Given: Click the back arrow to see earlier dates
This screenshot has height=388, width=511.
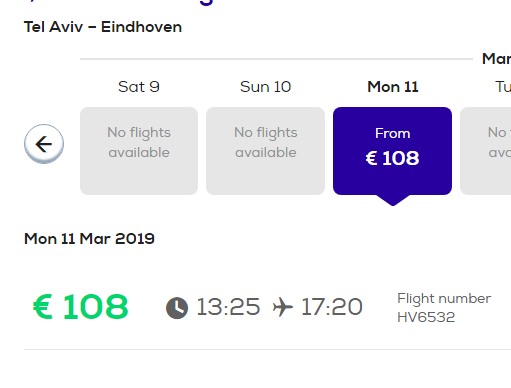Looking at the screenshot, I should click(44, 144).
